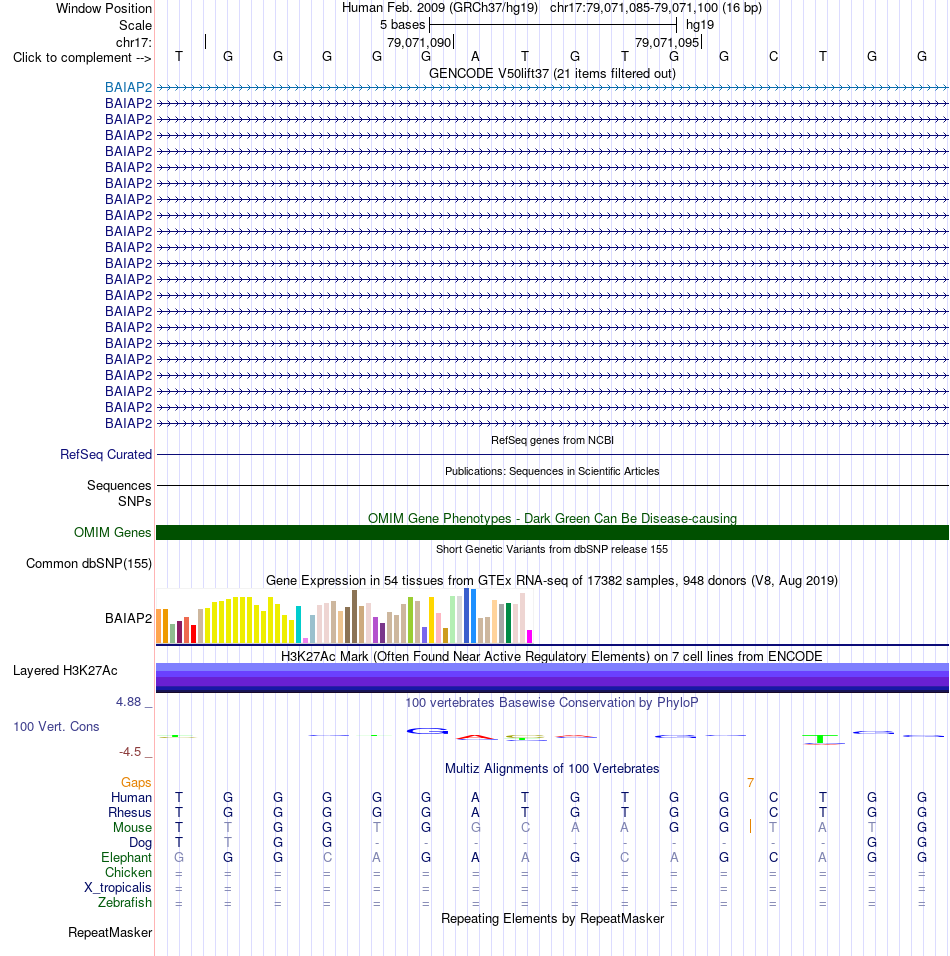Open the GTEx tissue expression bar chart
Screen dimensions: 950x956
point(345,616)
